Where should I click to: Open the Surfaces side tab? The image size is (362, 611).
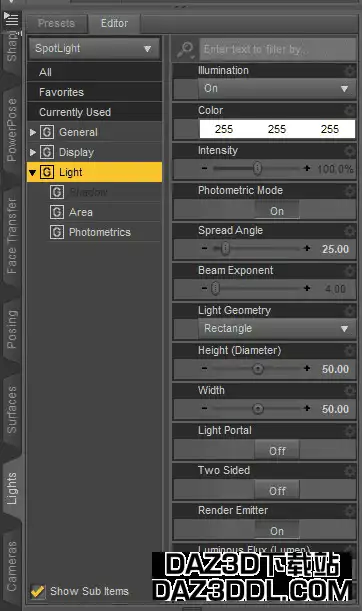tap(12, 410)
